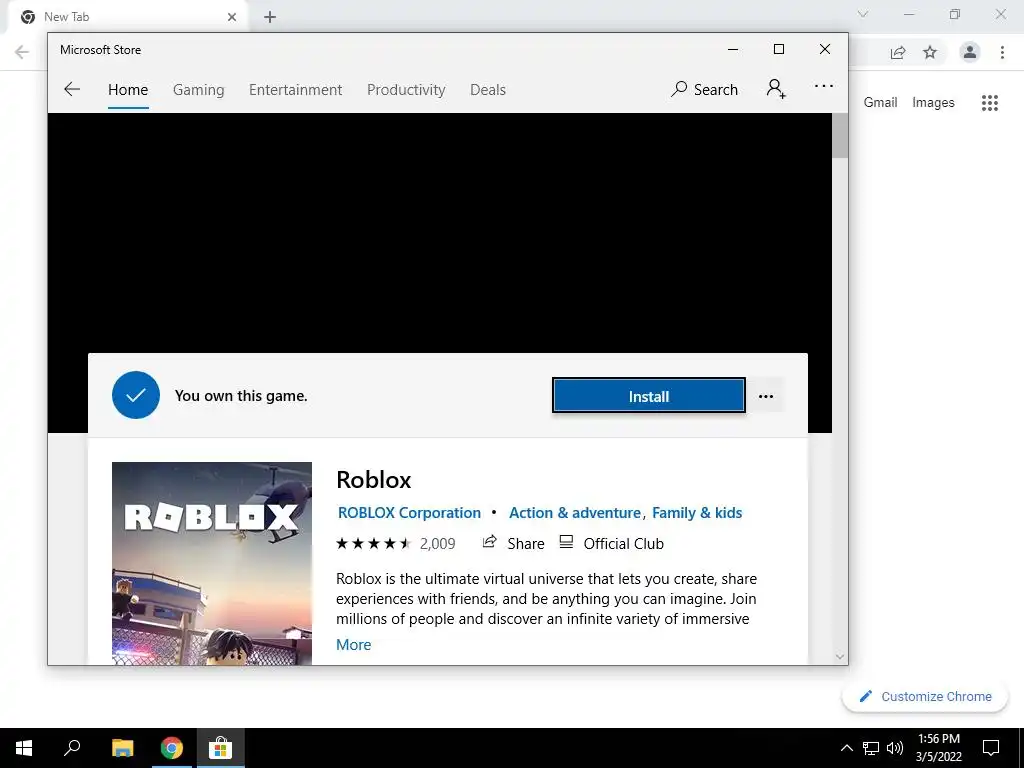1024x768 pixels.
Task: Open the Deals tab
Action: click(488, 89)
